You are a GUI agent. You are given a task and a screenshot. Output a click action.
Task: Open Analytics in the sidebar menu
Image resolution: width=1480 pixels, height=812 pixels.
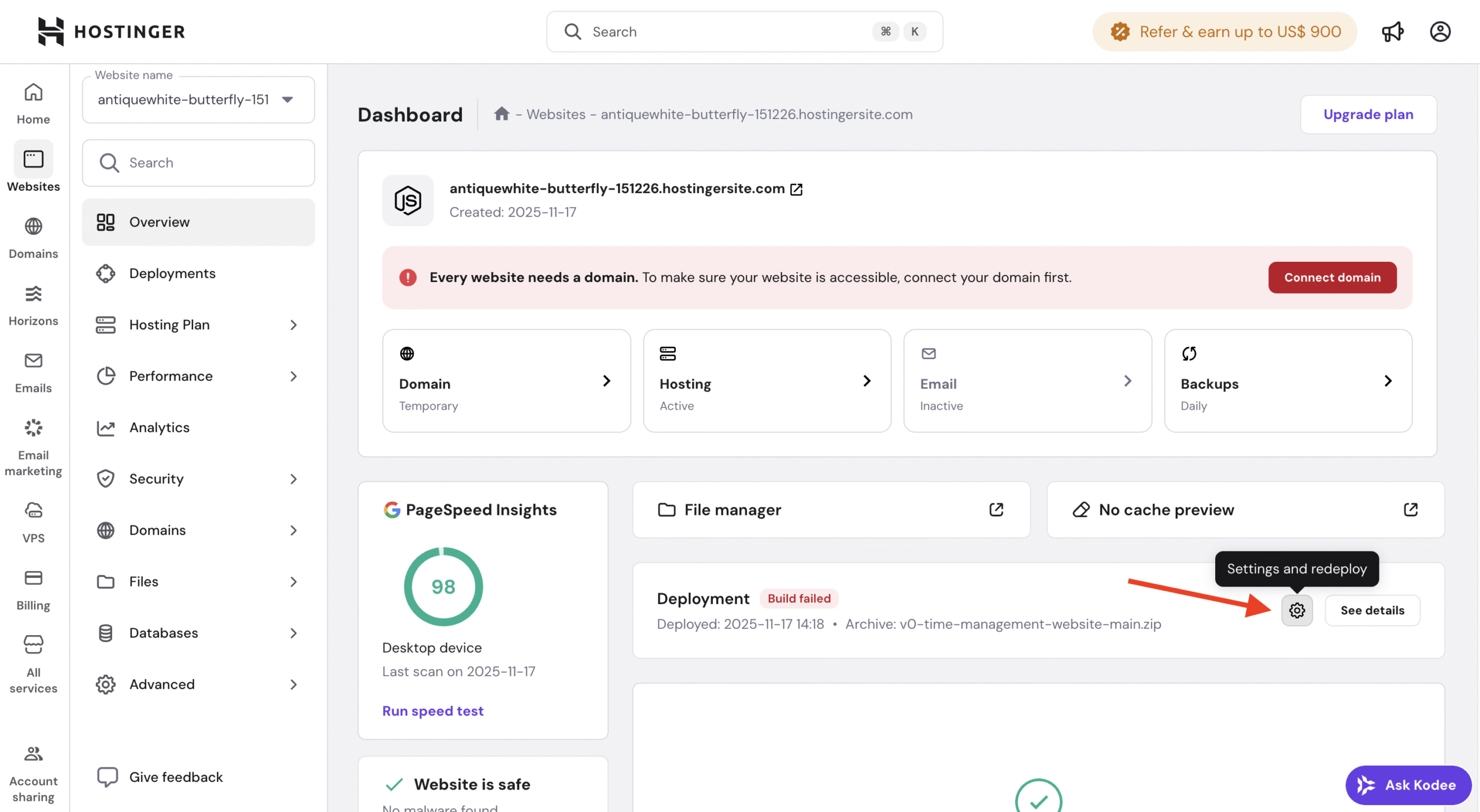[x=159, y=427]
